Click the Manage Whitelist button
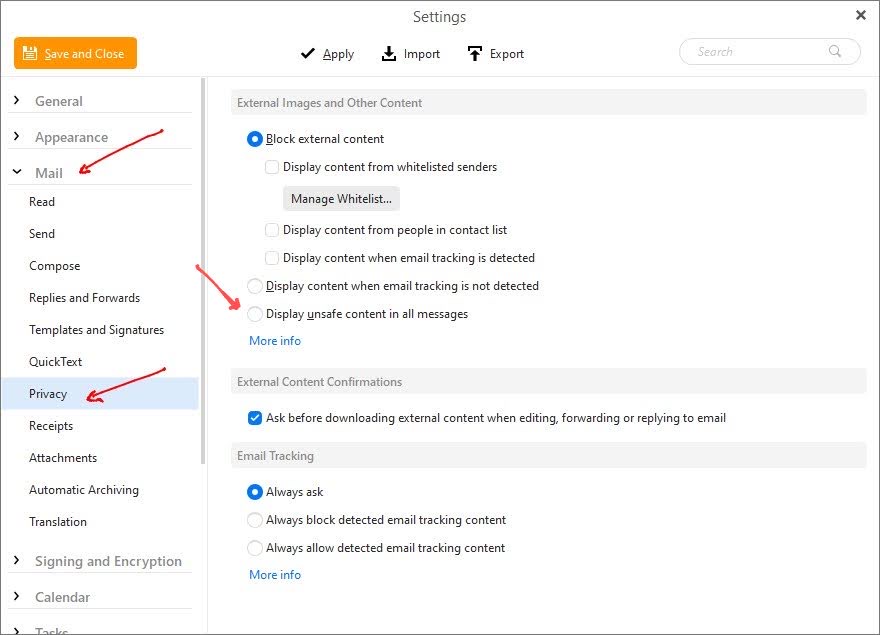Image resolution: width=880 pixels, height=635 pixels. coord(341,199)
